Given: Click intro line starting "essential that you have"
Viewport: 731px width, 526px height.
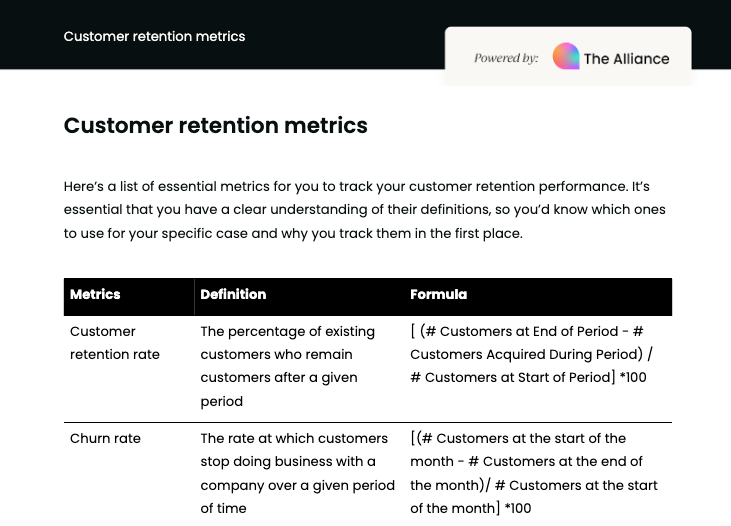Looking at the screenshot, I should (x=364, y=210).
